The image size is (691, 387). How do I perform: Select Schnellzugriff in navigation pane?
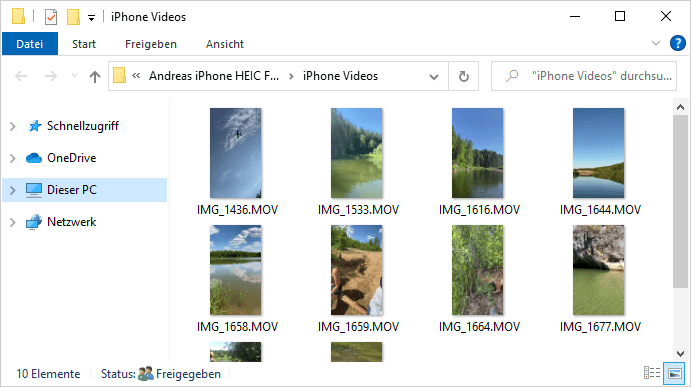point(83,126)
